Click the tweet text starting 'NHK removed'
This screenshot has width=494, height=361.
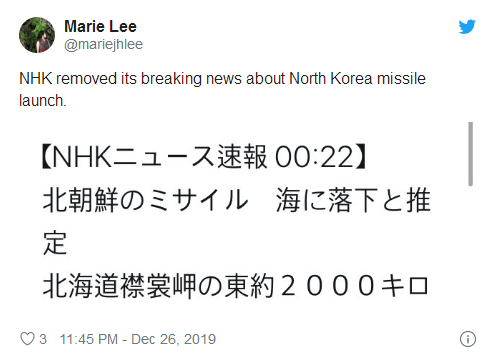(222, 89)
